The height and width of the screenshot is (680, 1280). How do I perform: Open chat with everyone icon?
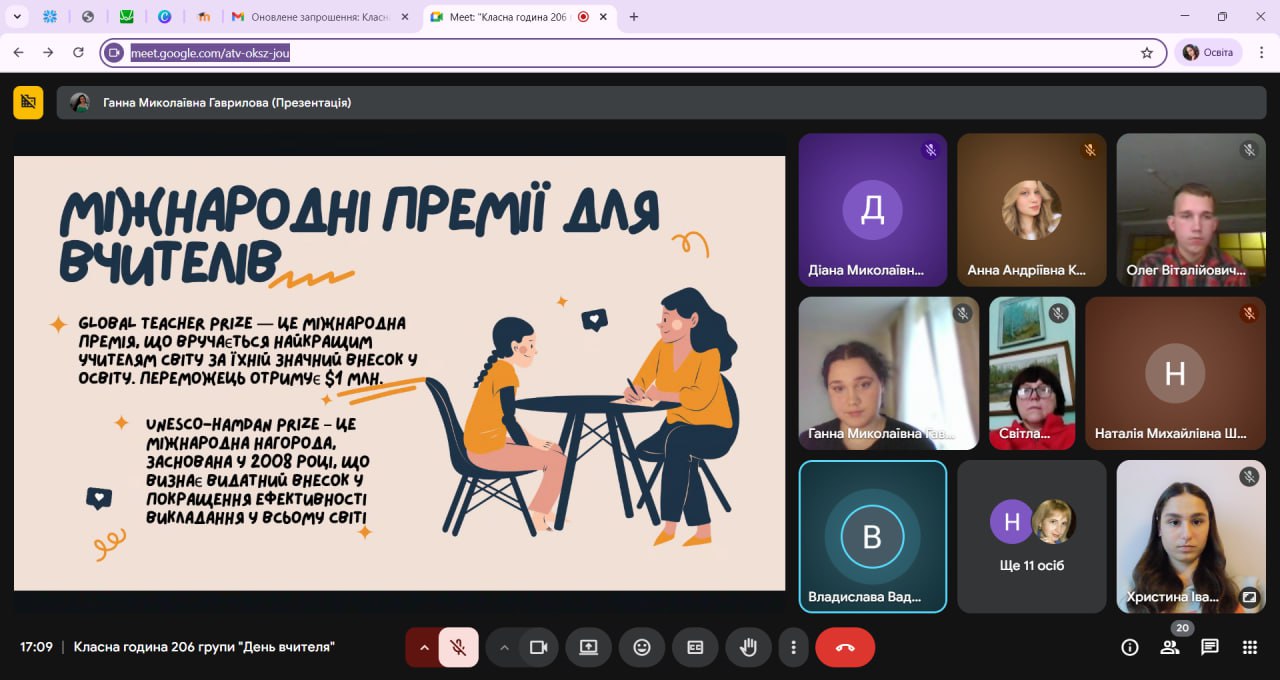tap(1210, 647)
